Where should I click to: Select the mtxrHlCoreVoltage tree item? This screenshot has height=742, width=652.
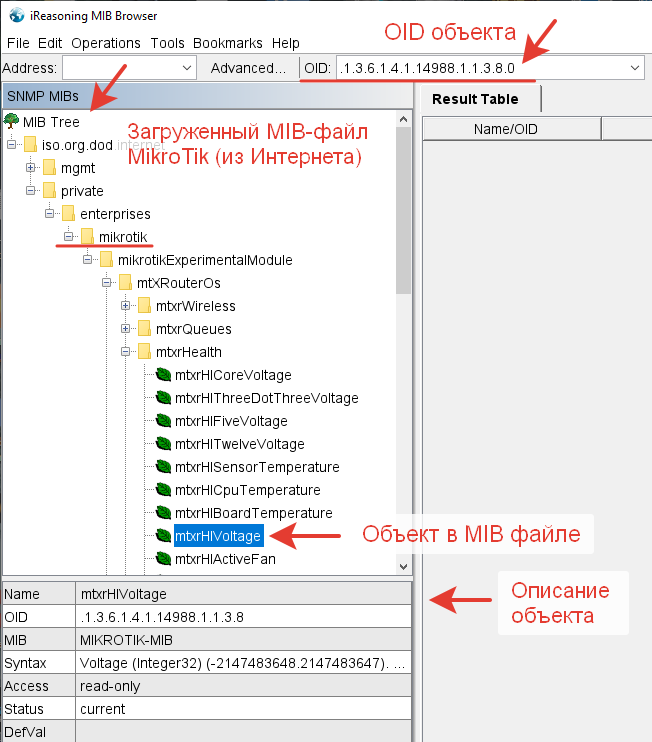point(233,375)
